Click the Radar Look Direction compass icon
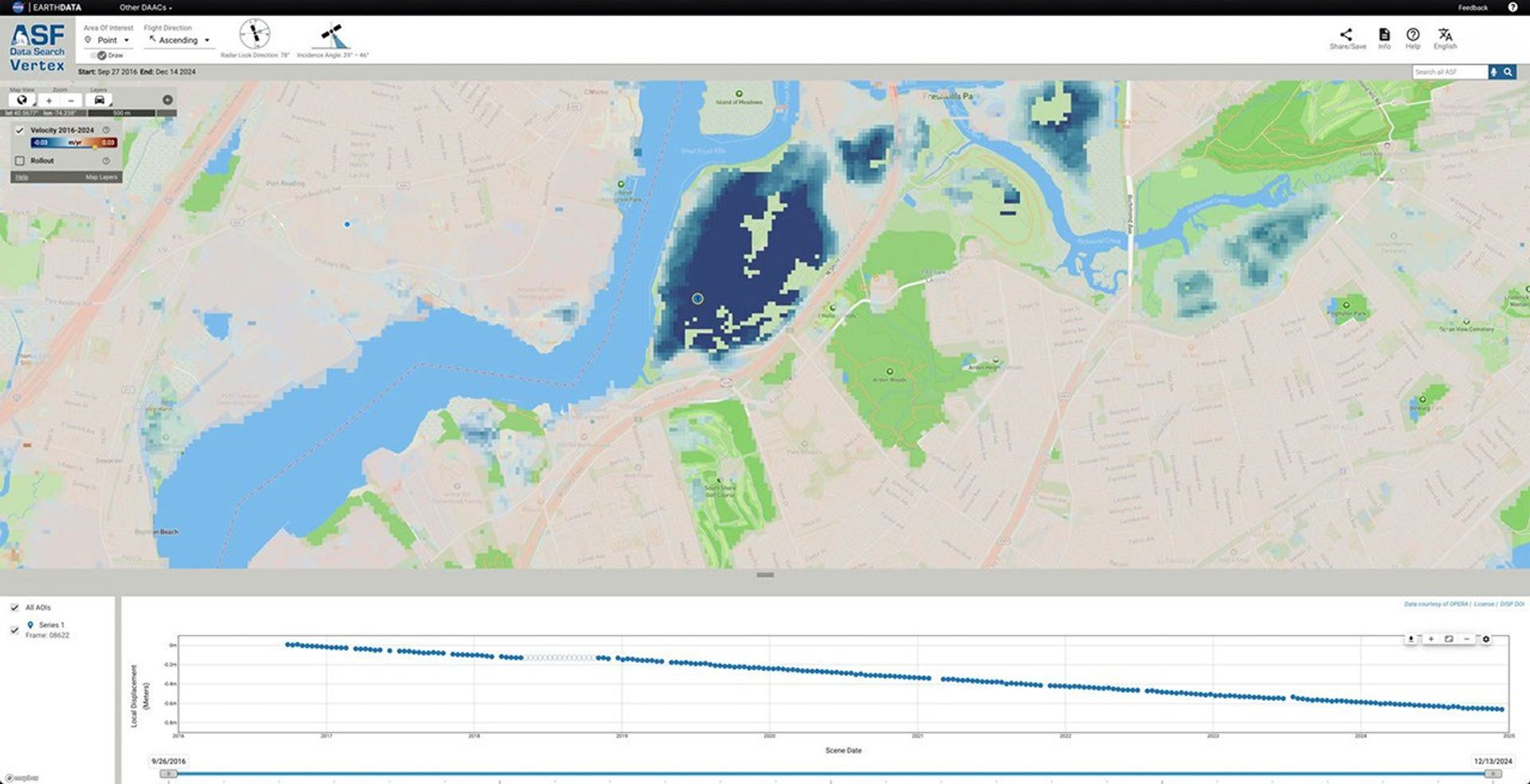1530x784 pixels. (256, 33)
